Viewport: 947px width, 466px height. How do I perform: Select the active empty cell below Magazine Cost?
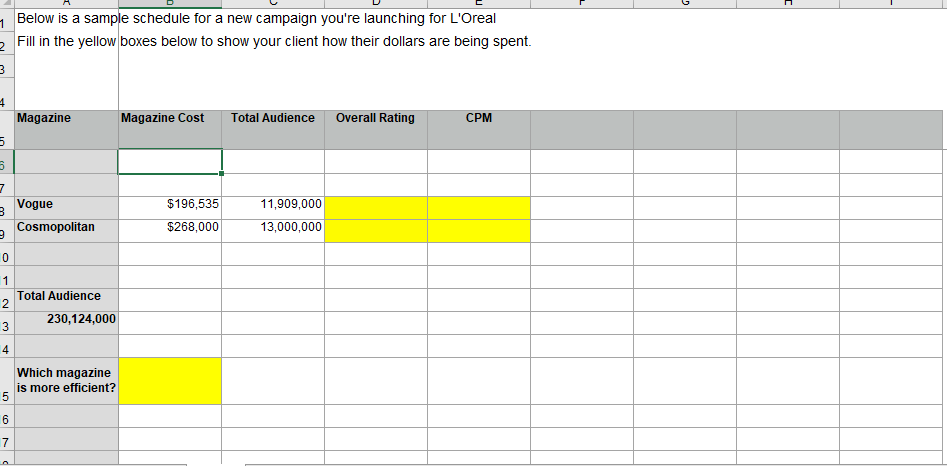[170, 162]
